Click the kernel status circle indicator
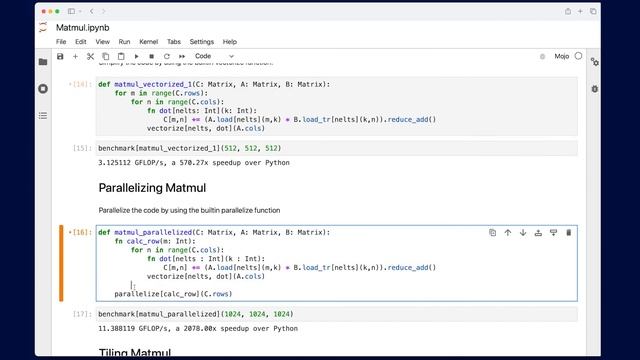The width and height of the screenshot is (640, 360). tap(578, 56)
